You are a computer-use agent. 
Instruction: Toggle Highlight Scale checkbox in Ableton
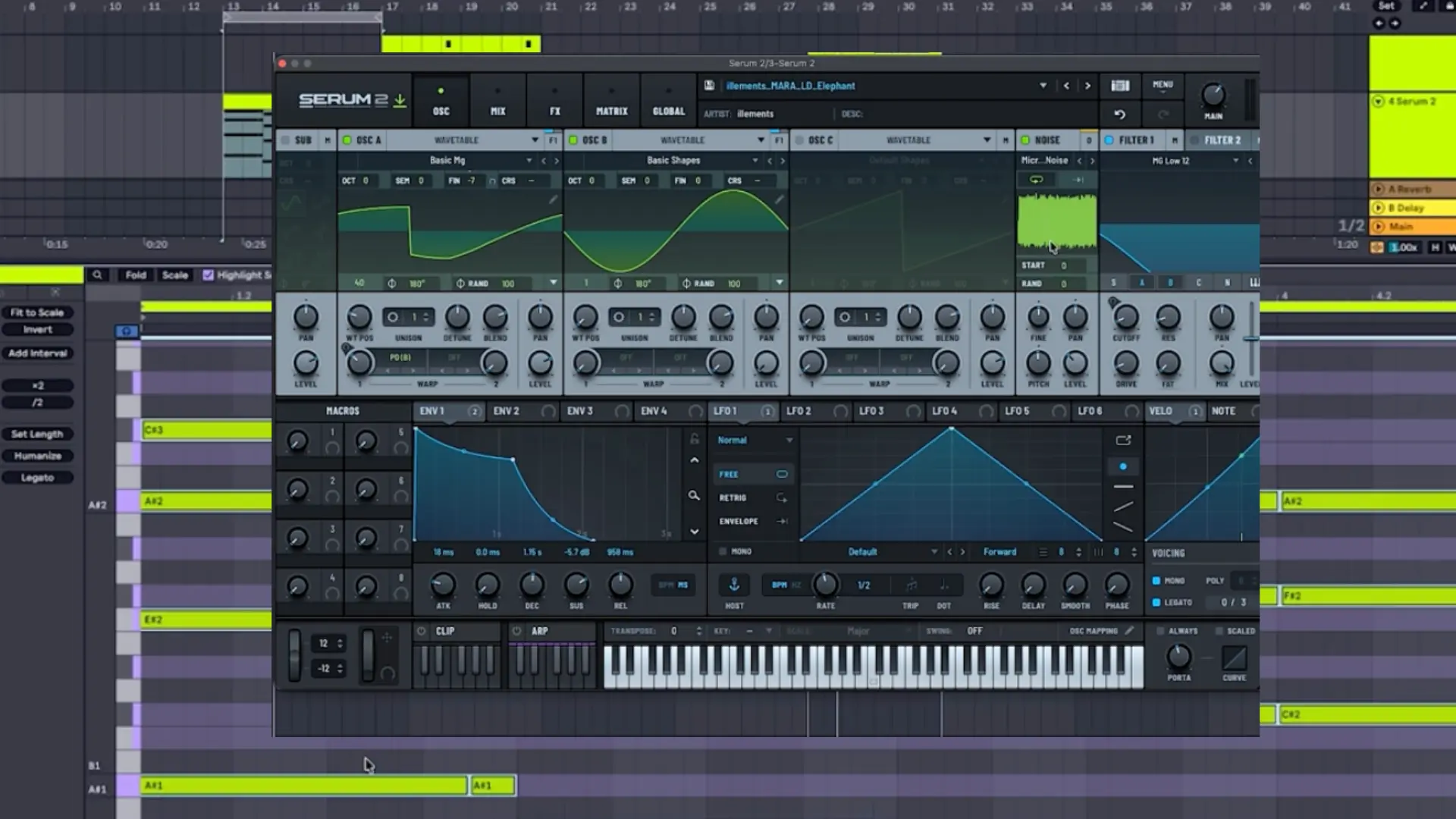pos(209,275)
